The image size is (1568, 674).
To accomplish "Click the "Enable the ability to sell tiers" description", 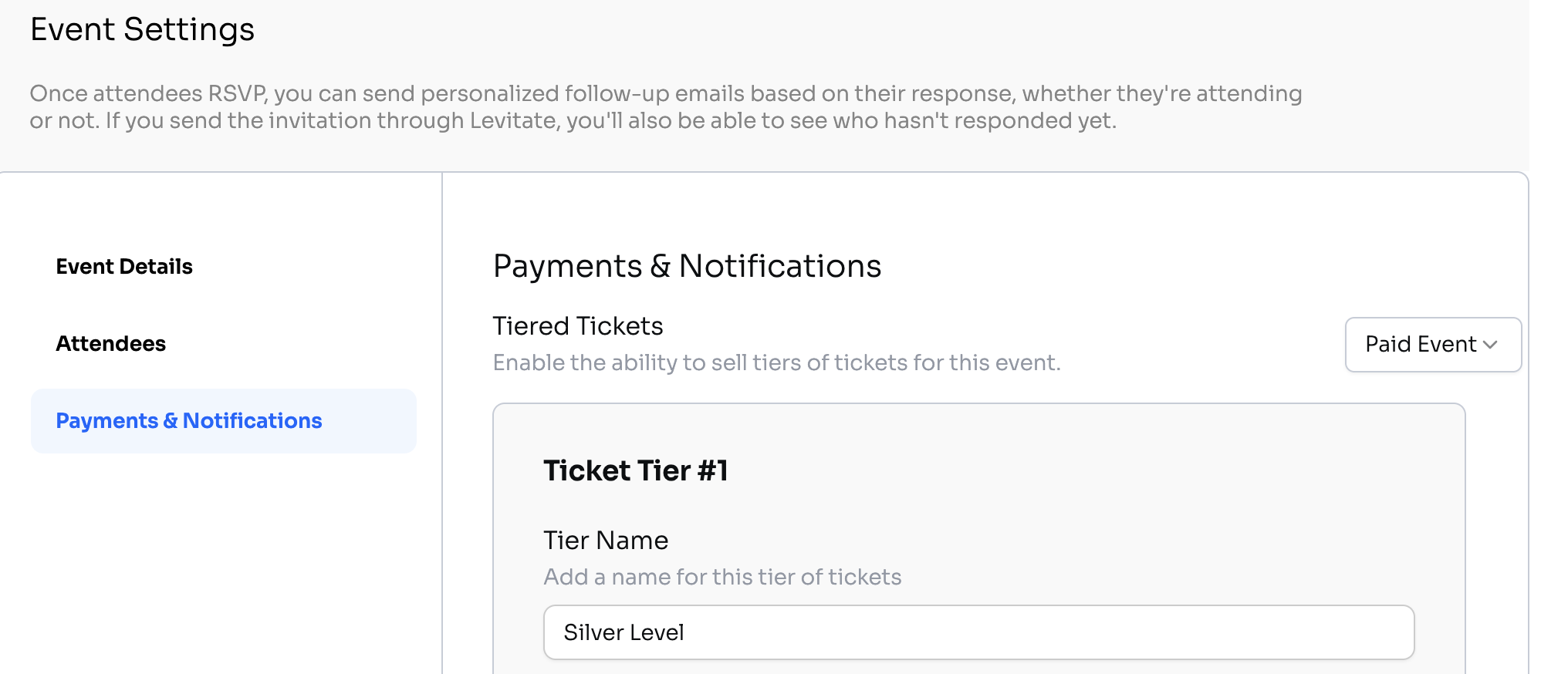I will pyautogui.click(x=776, y=362).
